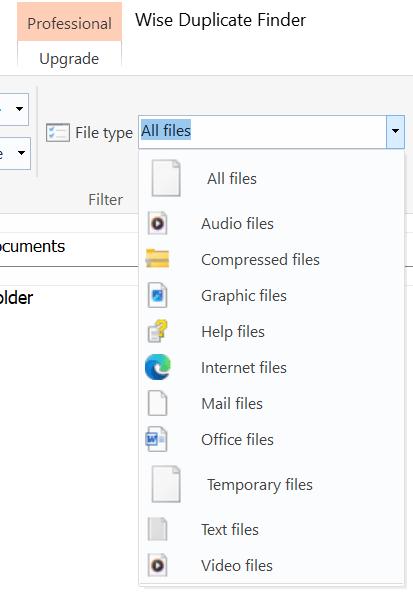Click the Help files question mark icon
The height and width of the screenshot is (593, 413).
158,331
